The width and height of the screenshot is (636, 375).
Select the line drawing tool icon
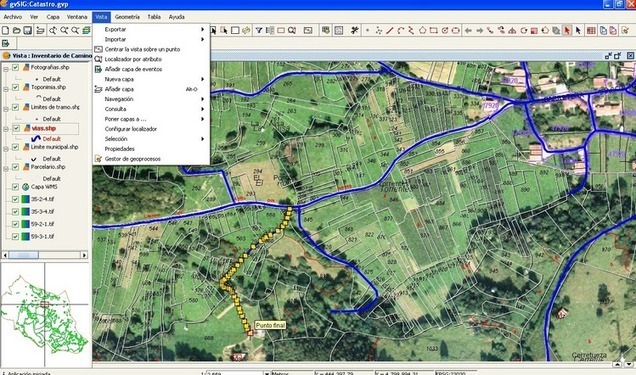click(x=389, y=30)
